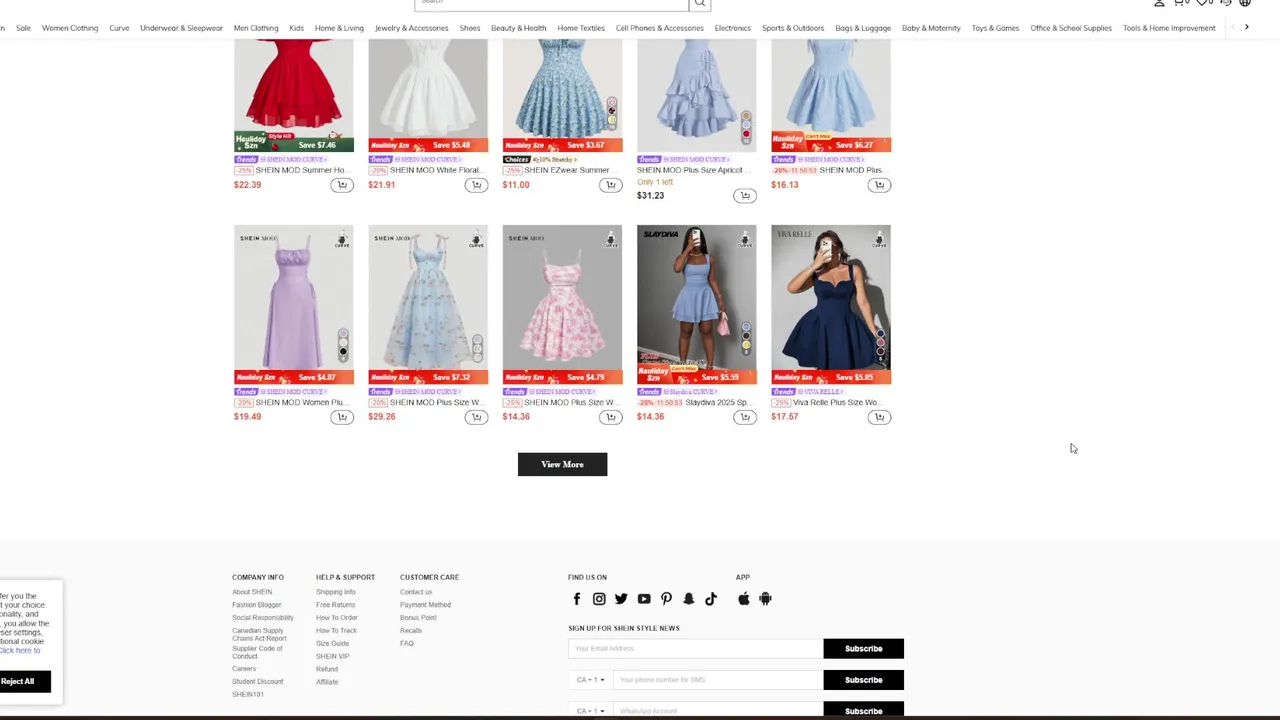Subscribe with email address button
The width and height of the screenshot is (1280, 720).
(x=863, y=649)
